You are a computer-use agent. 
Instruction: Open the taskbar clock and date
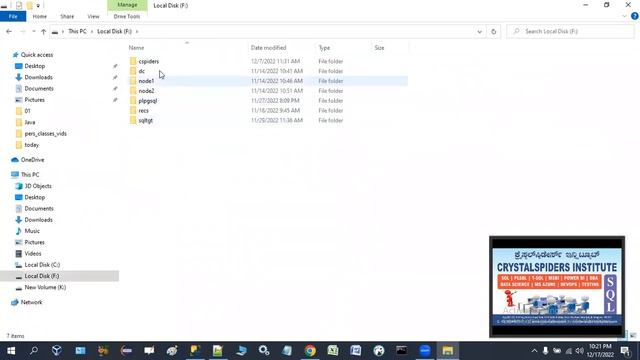(600, 351)
